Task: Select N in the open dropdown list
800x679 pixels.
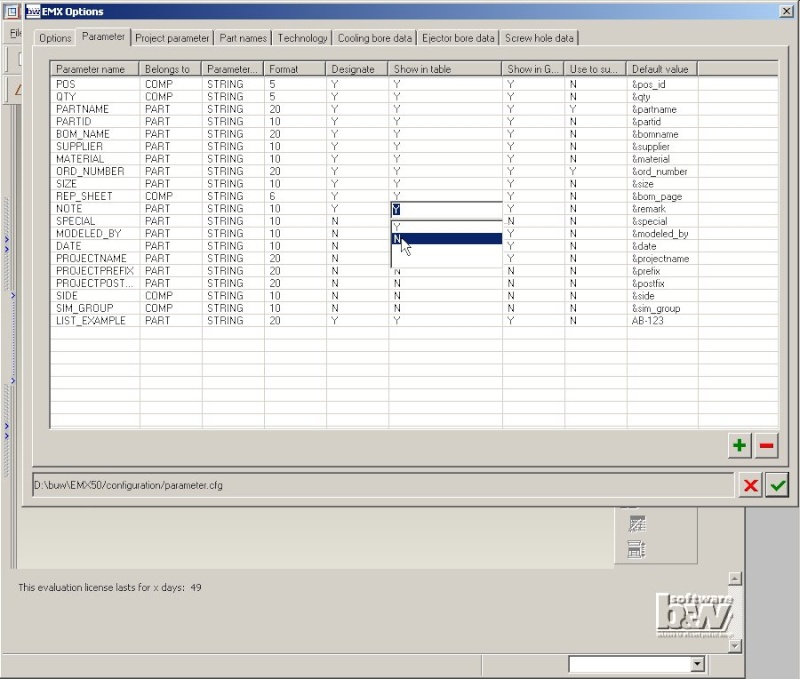Action: click(447, 239)
